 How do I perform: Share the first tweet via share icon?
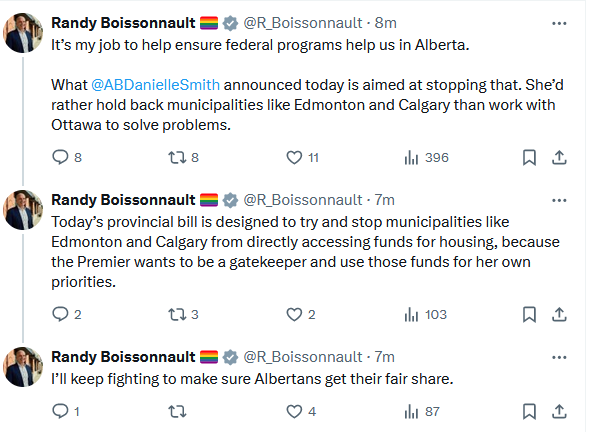click(x=559, y=157)
